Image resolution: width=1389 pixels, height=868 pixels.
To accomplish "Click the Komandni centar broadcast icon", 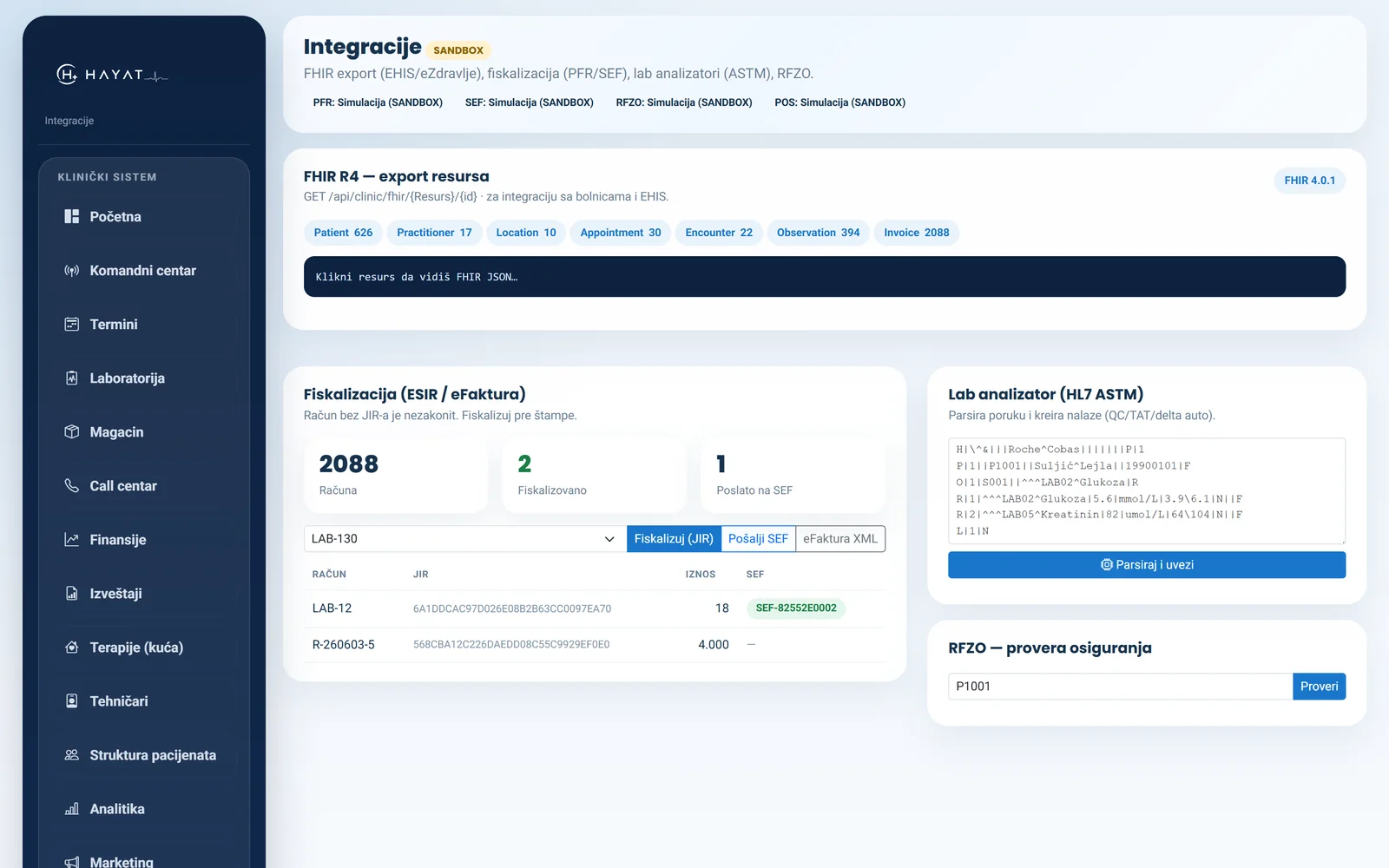I will [x=72, y=270].
